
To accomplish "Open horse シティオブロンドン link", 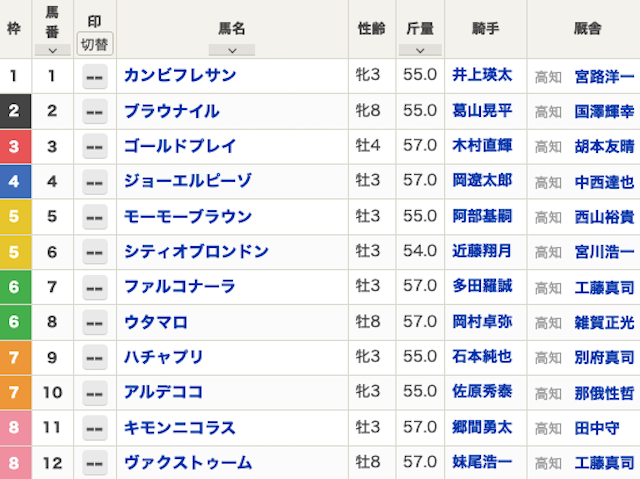I will (x=196, y=251).
